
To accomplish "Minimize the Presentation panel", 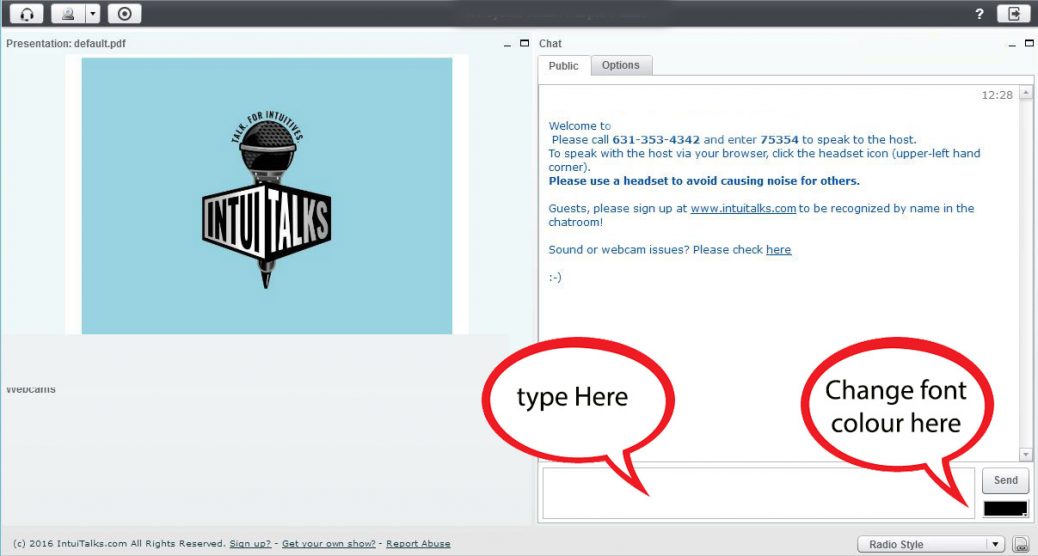I will point(507,44).
